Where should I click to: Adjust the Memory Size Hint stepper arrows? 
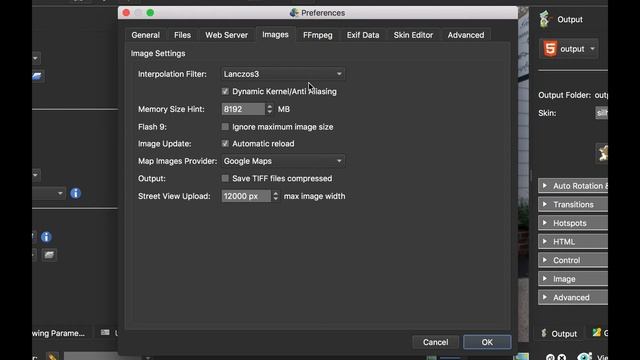tap(269, 109)
